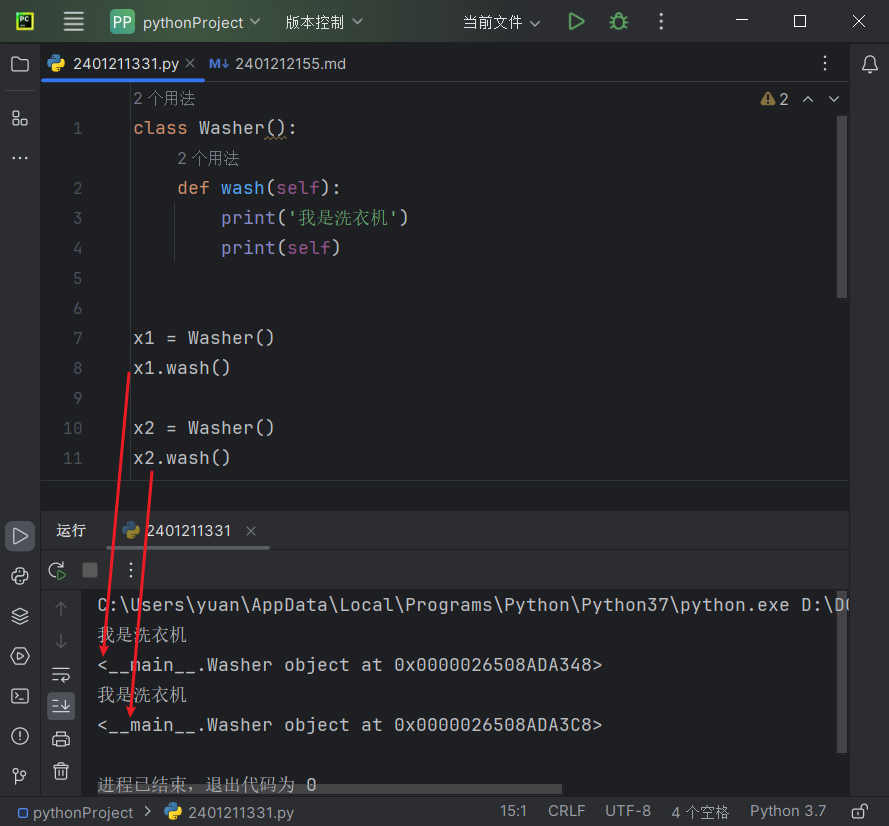The width and height of the screenshot is (889, 826).
Task: Open the Terminal tool window
Action: point(20,696)
